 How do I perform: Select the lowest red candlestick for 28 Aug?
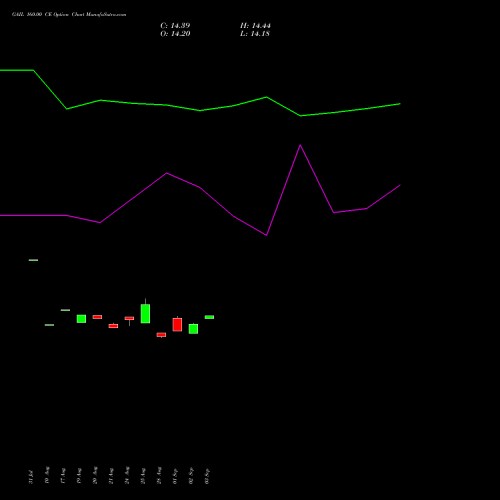point(161,335)
